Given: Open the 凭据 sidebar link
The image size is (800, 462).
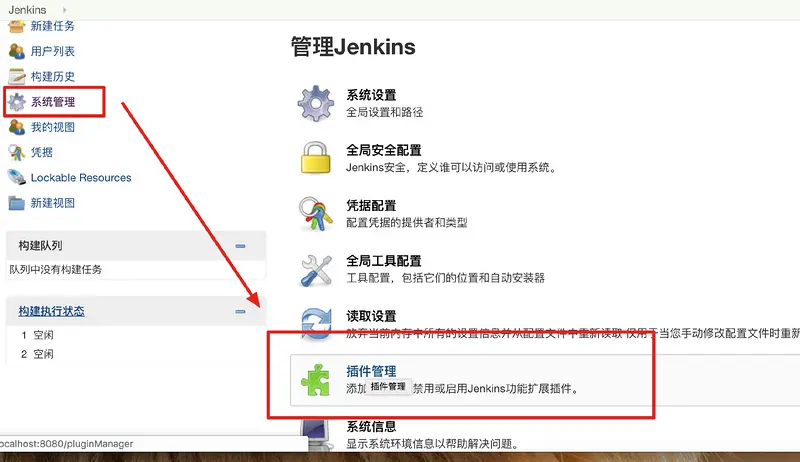Looking at the screenshot, I should pyautogui.click(x=42, y=152).
